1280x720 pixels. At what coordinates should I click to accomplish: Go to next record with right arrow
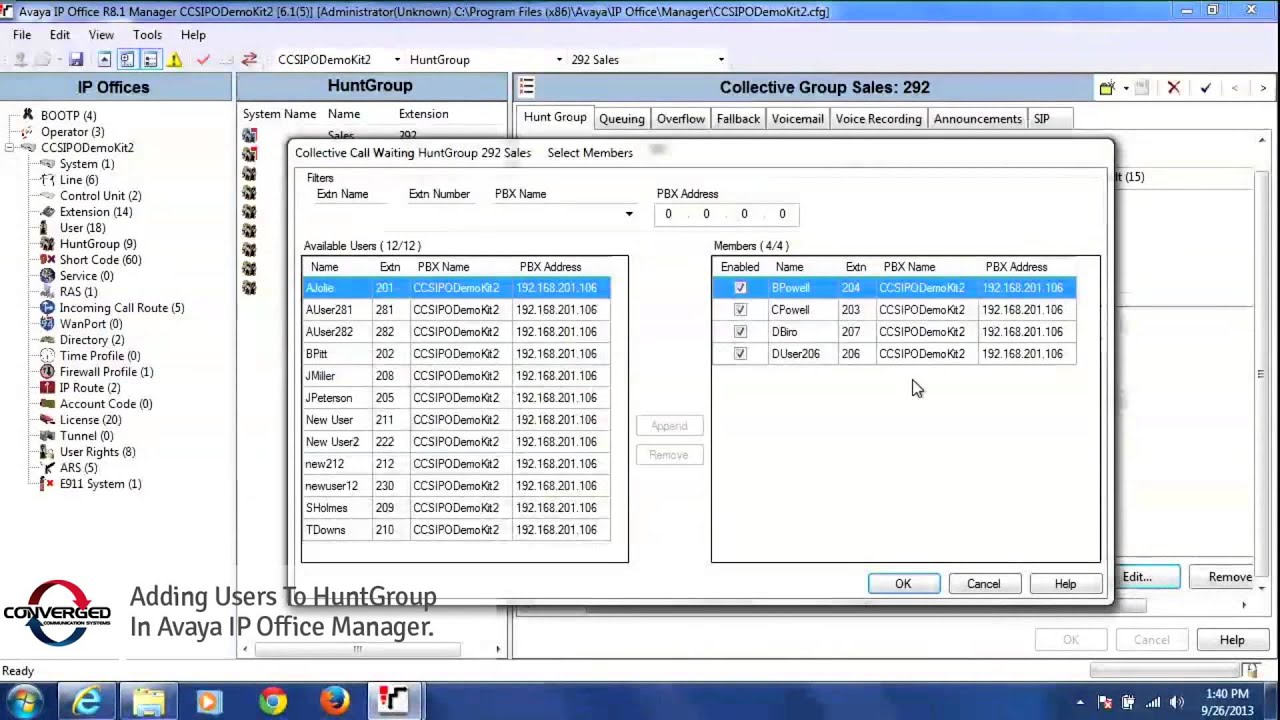1263,88
